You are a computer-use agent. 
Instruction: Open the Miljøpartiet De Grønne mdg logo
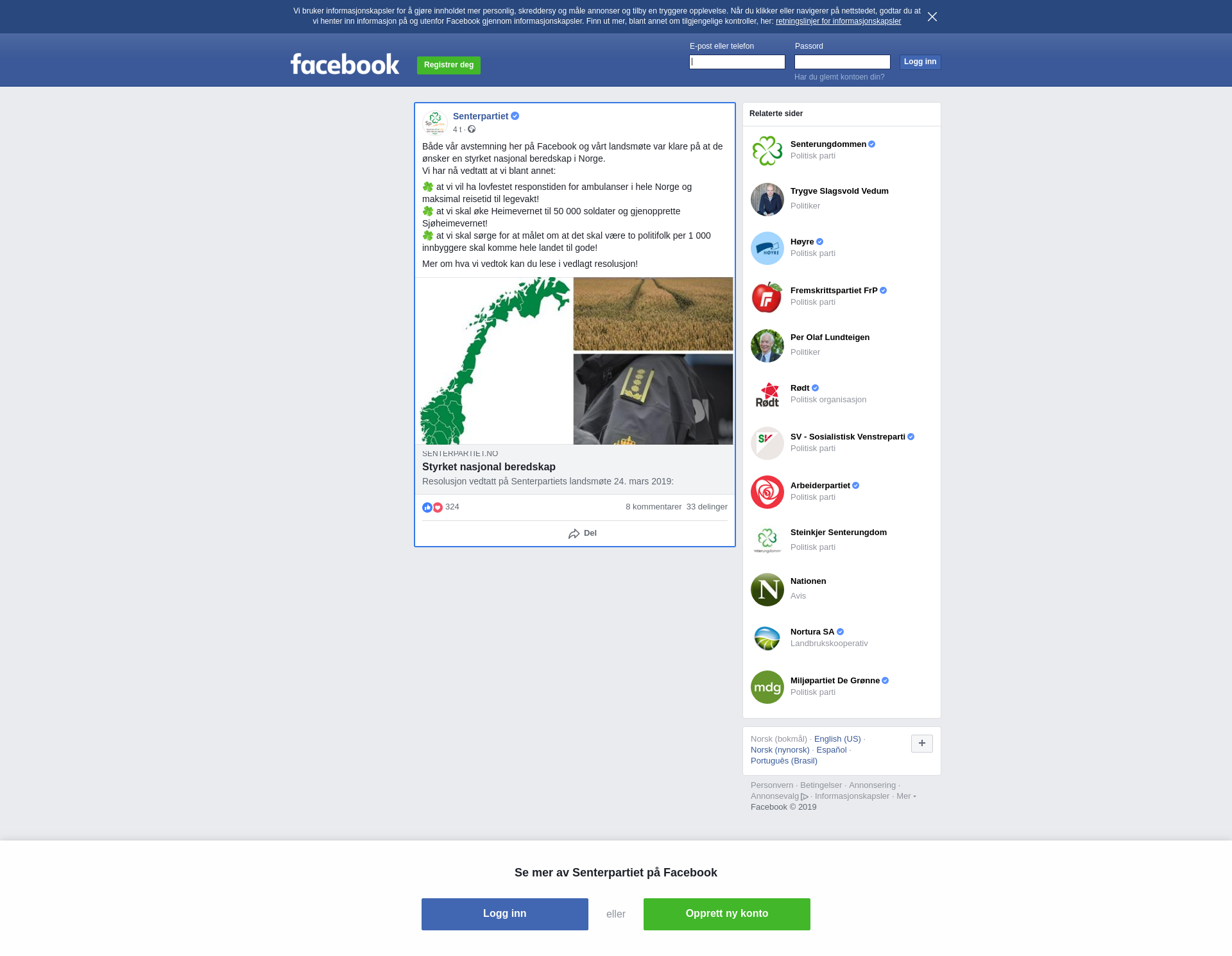[x=767, y=687]
